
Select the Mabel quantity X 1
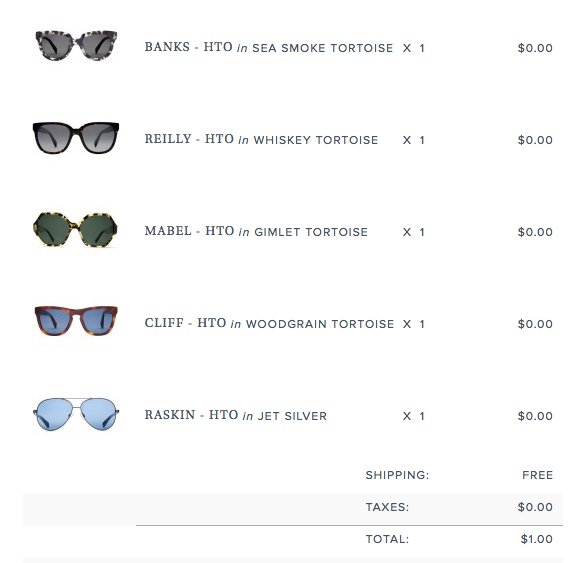coord(413,232)
